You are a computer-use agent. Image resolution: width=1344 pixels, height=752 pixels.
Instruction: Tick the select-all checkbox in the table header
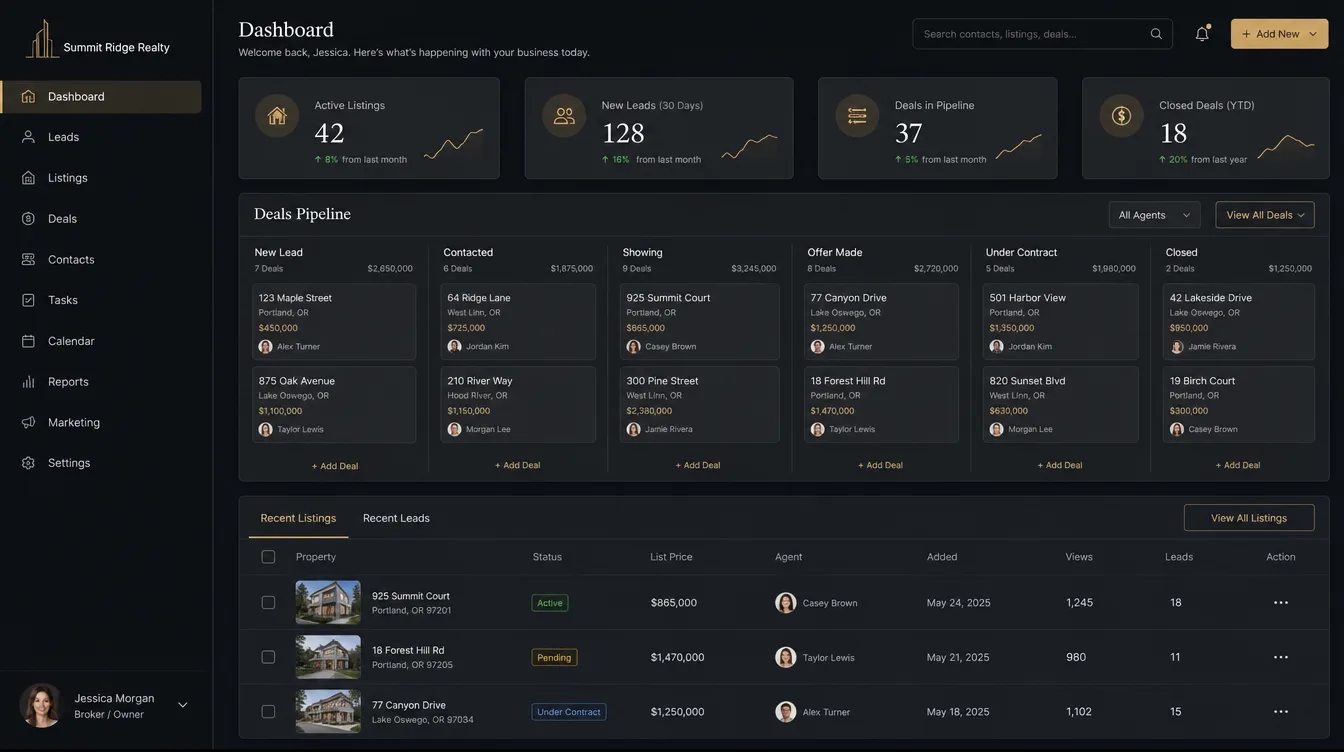point(268,557)
